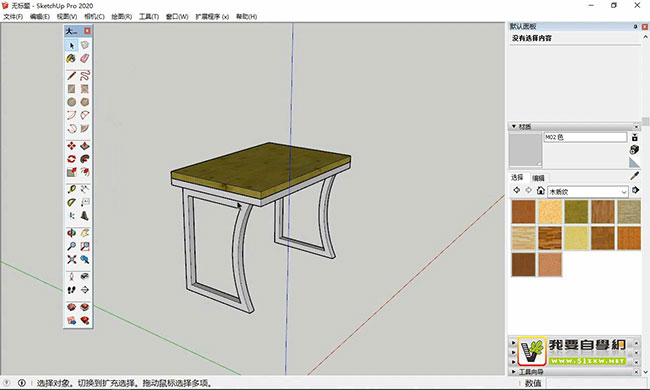Pick the olive green bamboo swatch
The width and height of the screenshot is (650, 390).
tap(576, 212)
